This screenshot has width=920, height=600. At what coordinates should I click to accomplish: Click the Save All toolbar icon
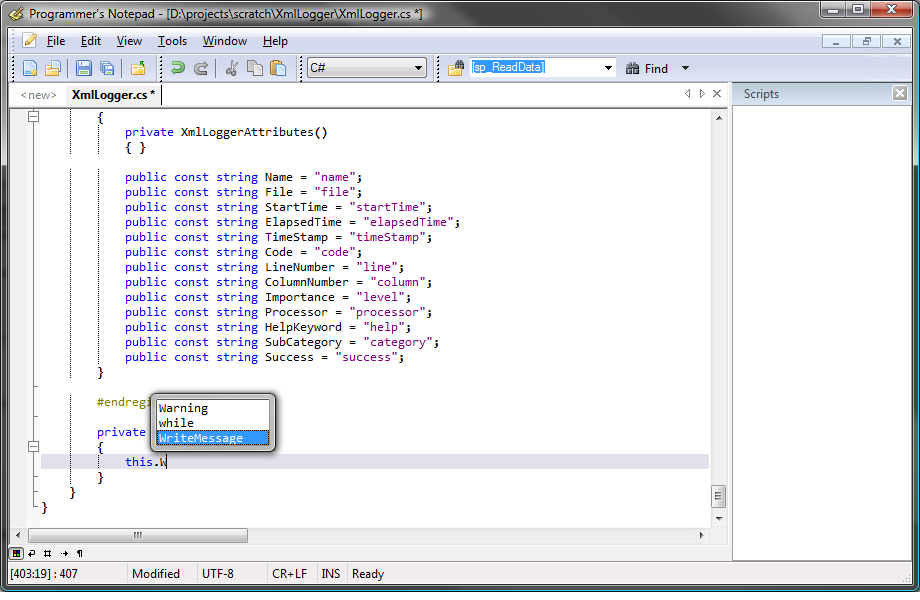pyautogui.click(x=106, y=68)
